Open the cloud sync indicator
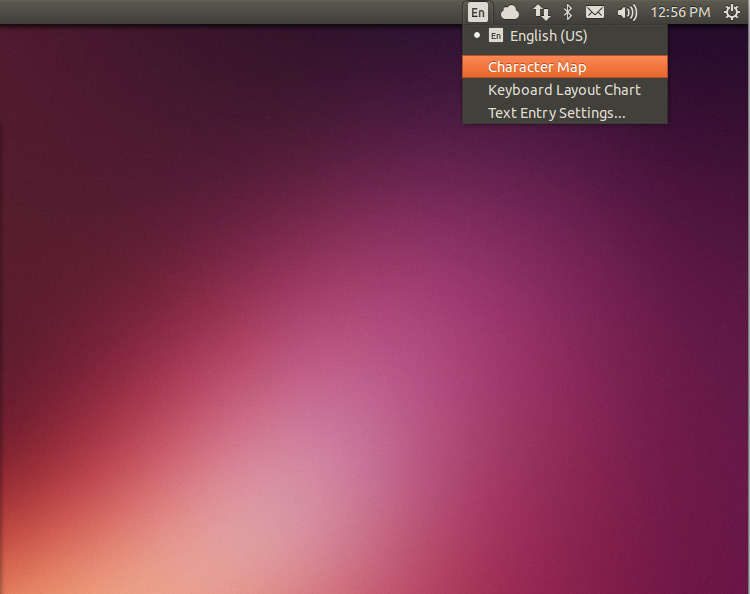This screenshot has width=750, height=594. [x=510, y=12]
